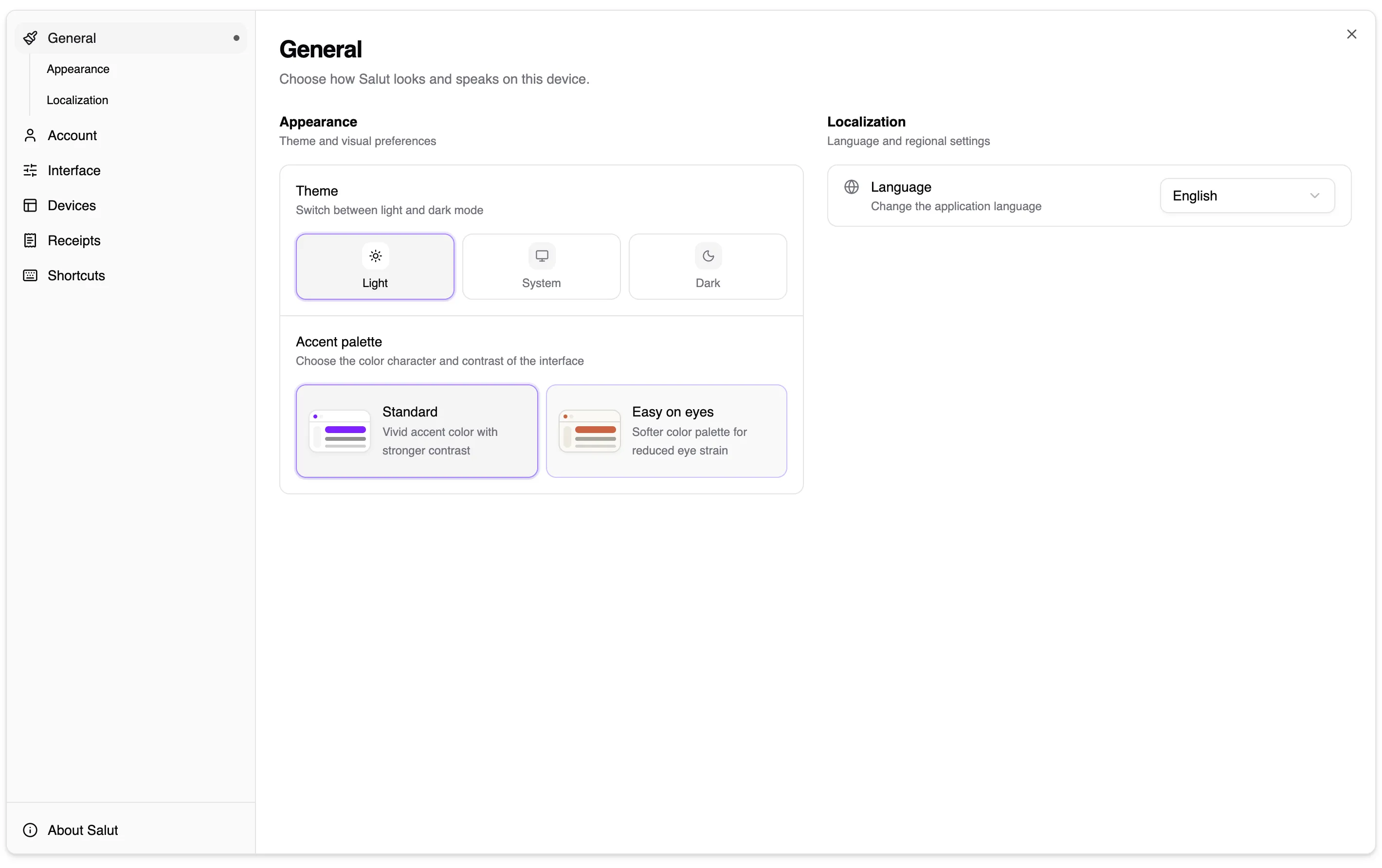Click the orange Easy on eyes preview thumbnail
Viewport: 1382px width, 868px height.
pyautogui.click(x=589, y=431)
